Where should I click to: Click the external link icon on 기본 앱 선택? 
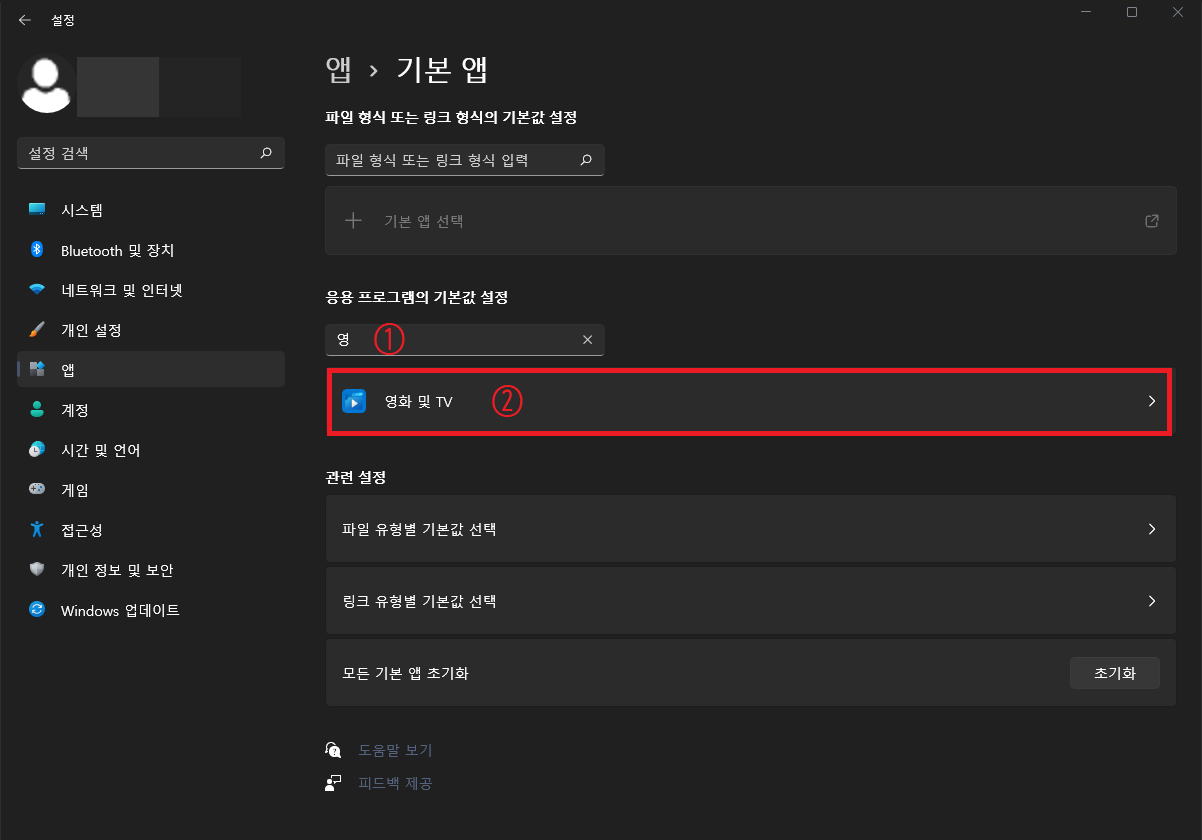(x=1151, y=220)
